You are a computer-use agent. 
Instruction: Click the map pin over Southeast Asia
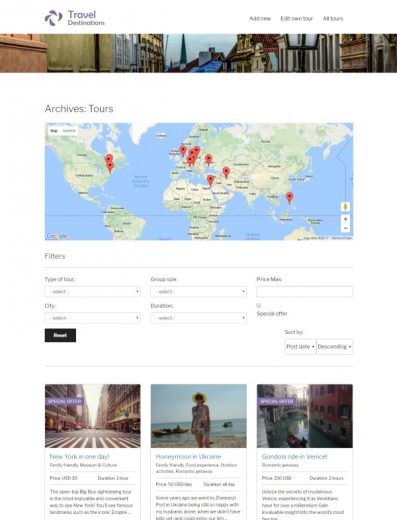290,198
